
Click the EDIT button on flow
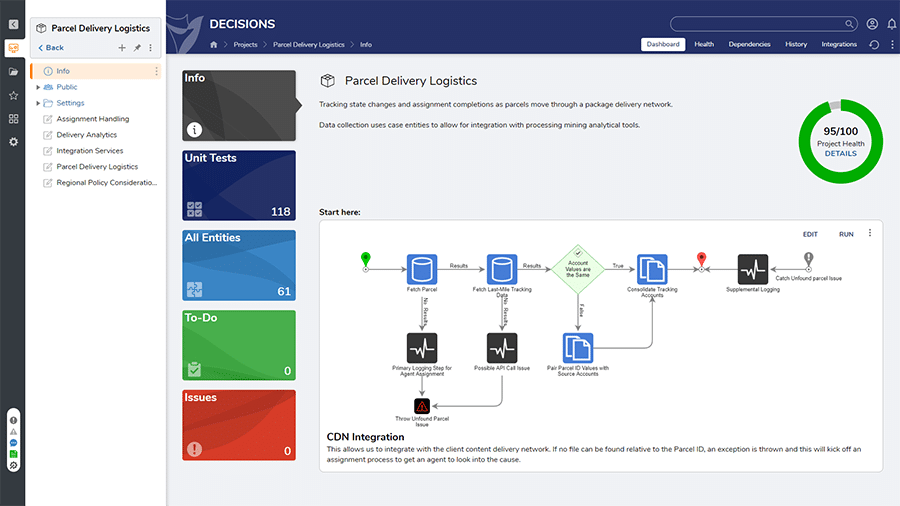coord(810,234)
